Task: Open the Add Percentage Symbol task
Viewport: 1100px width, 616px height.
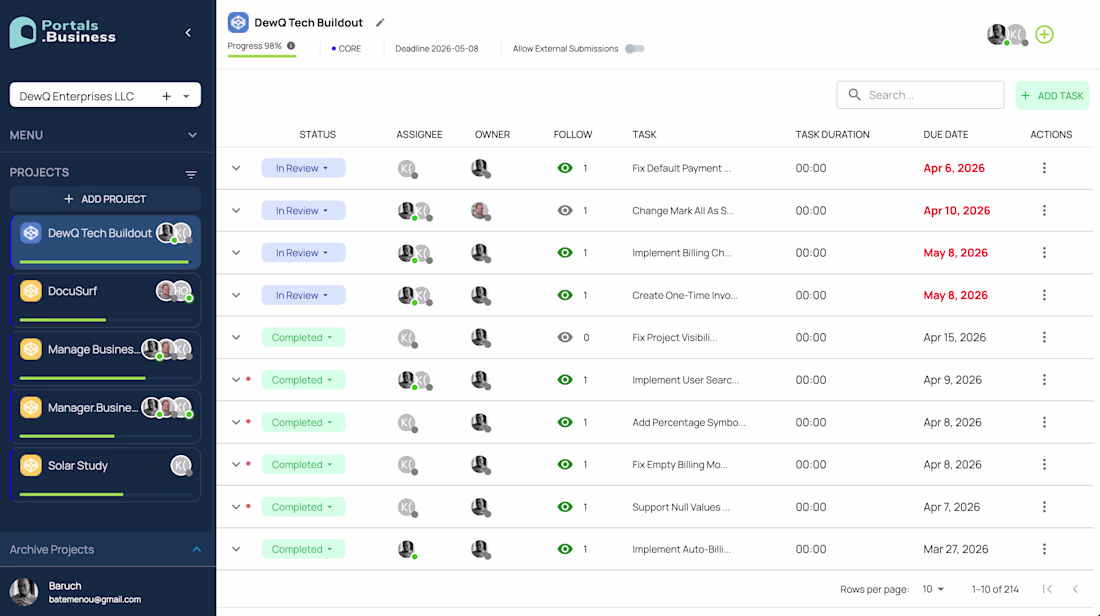Action: [x=688, y=422]
